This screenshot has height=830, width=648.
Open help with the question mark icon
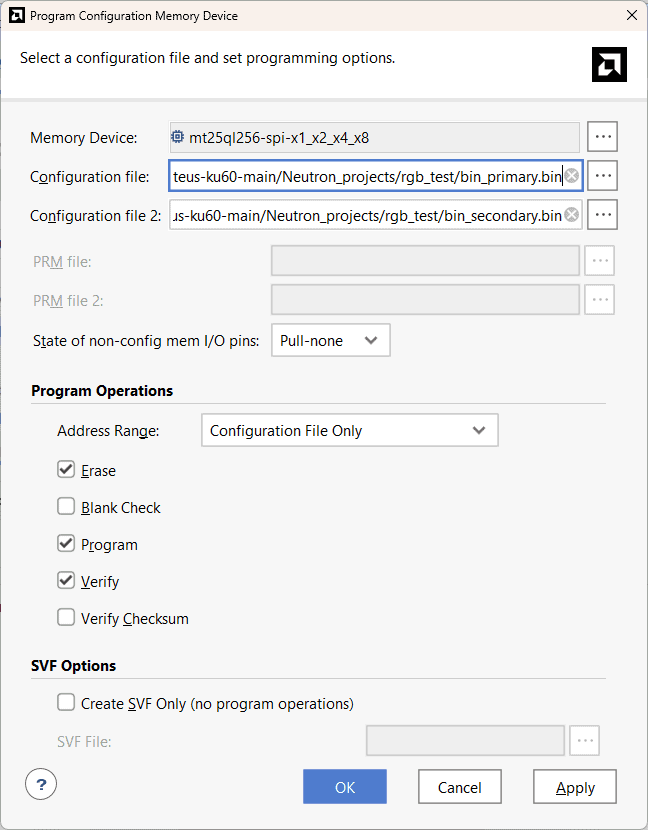(41, 783)
